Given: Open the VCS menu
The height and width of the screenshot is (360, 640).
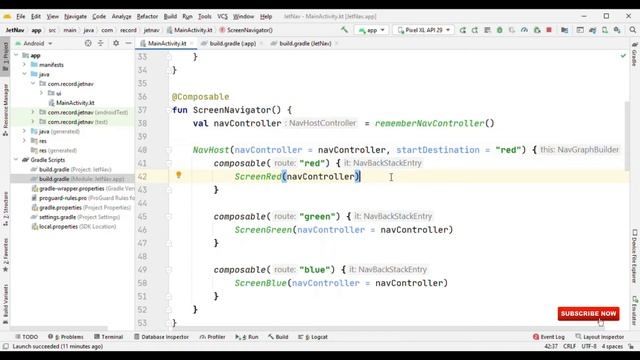Looking at the screenshot, I should [222, 16].
